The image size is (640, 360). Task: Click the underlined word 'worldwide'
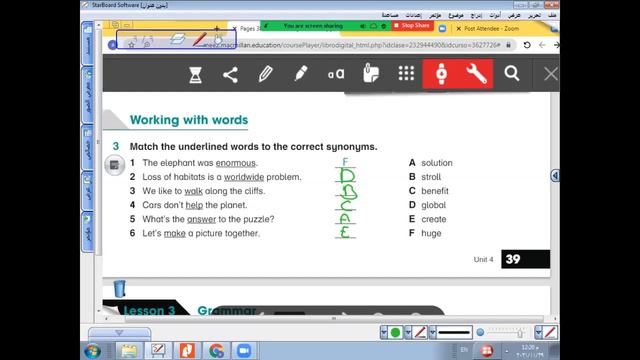(x=244, y=177)
